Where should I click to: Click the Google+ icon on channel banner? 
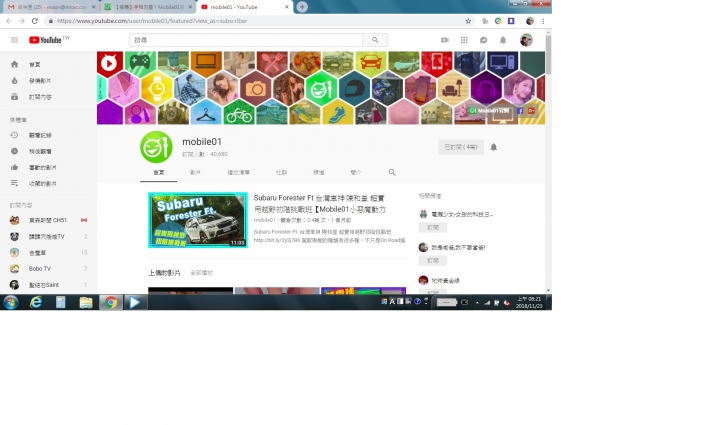(531, 111)
